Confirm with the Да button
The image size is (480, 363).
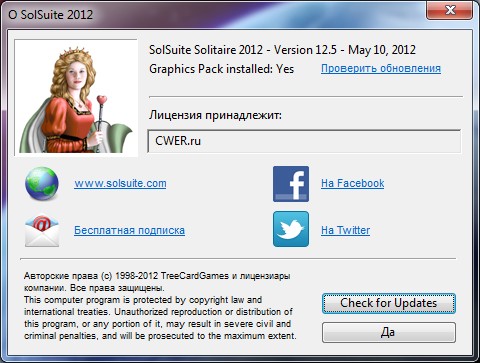(x=388, y=332)
